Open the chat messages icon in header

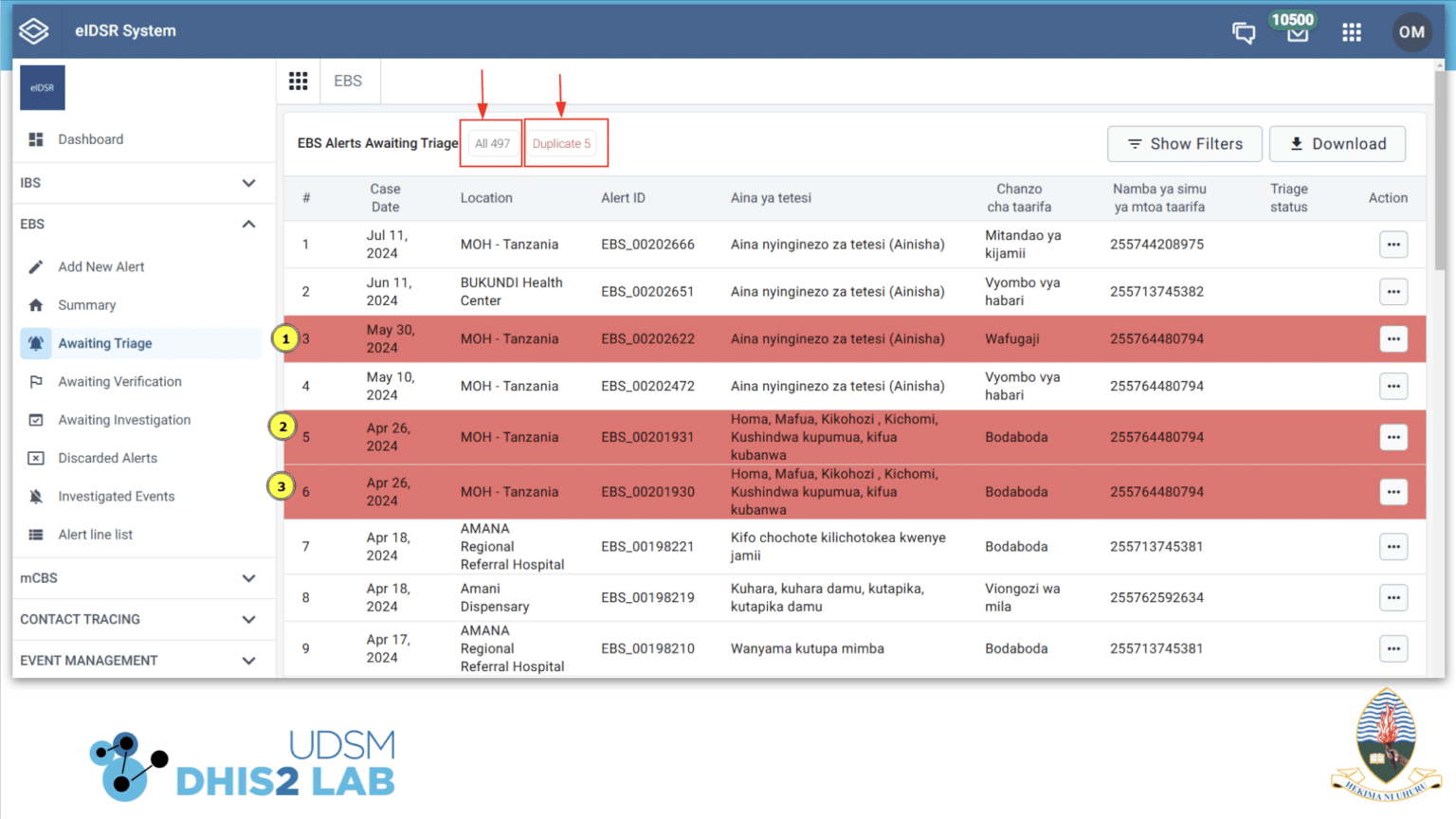1243,31
